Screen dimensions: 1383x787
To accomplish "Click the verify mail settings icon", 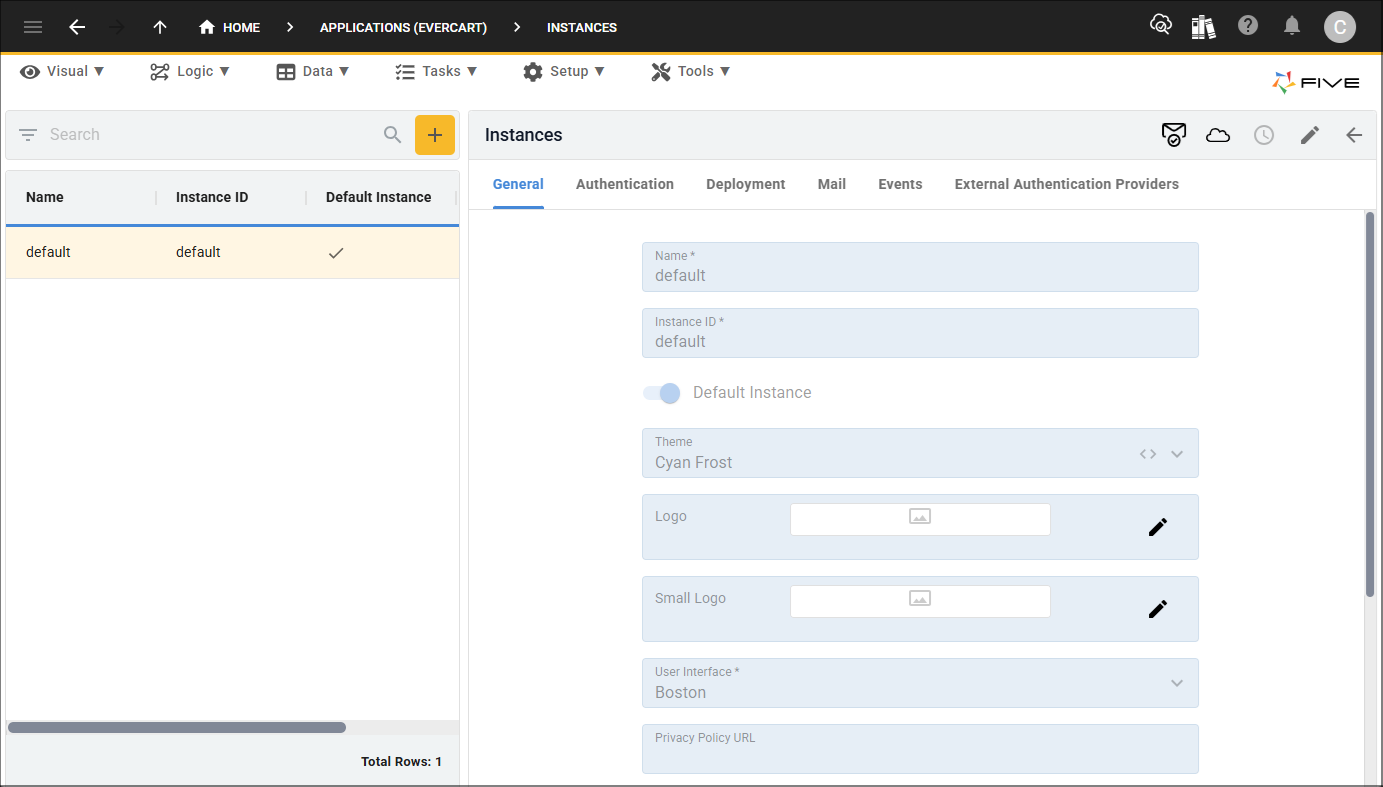I will (1173, 134).
